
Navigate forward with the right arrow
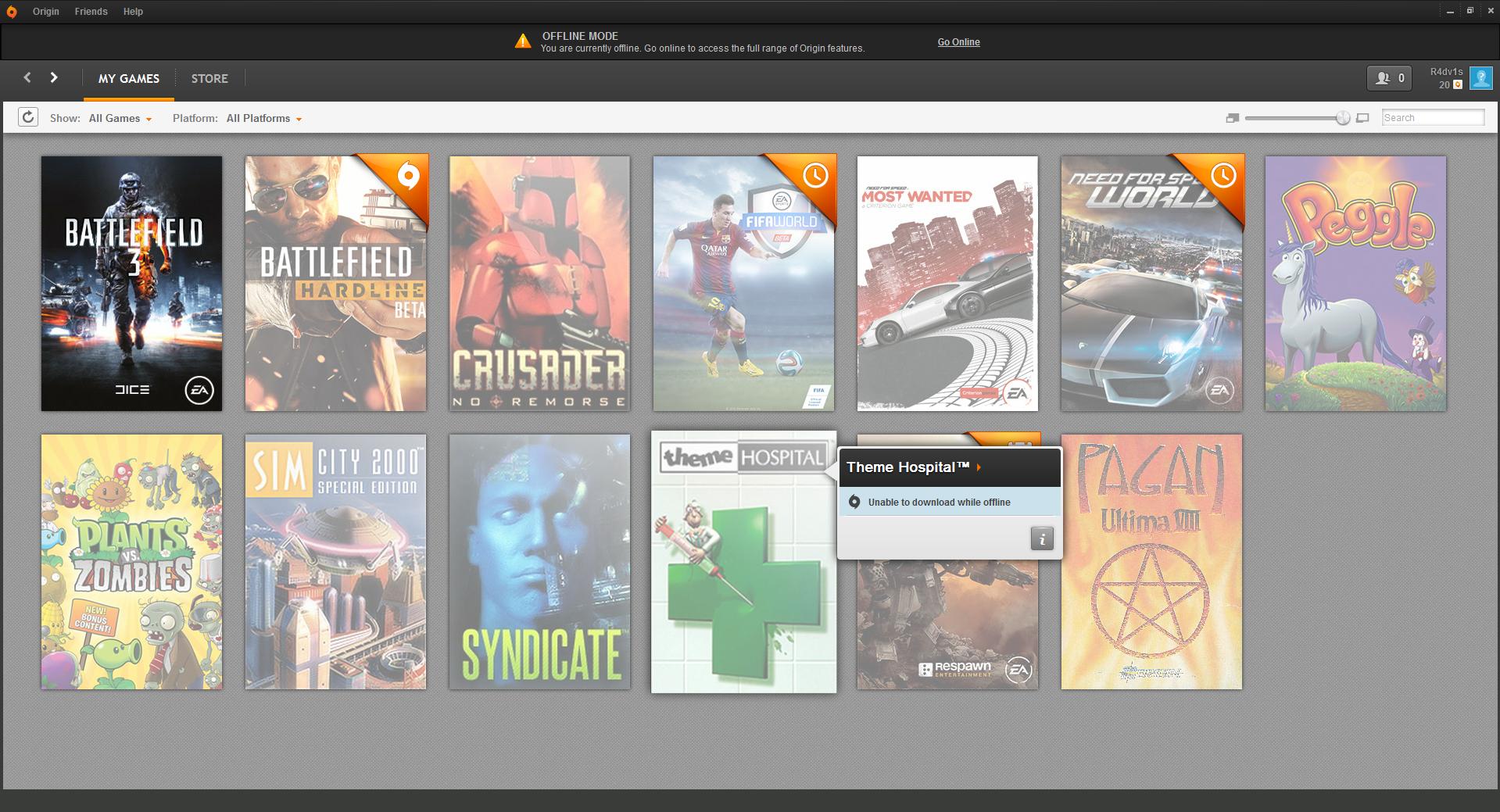[x=54, y=77]
